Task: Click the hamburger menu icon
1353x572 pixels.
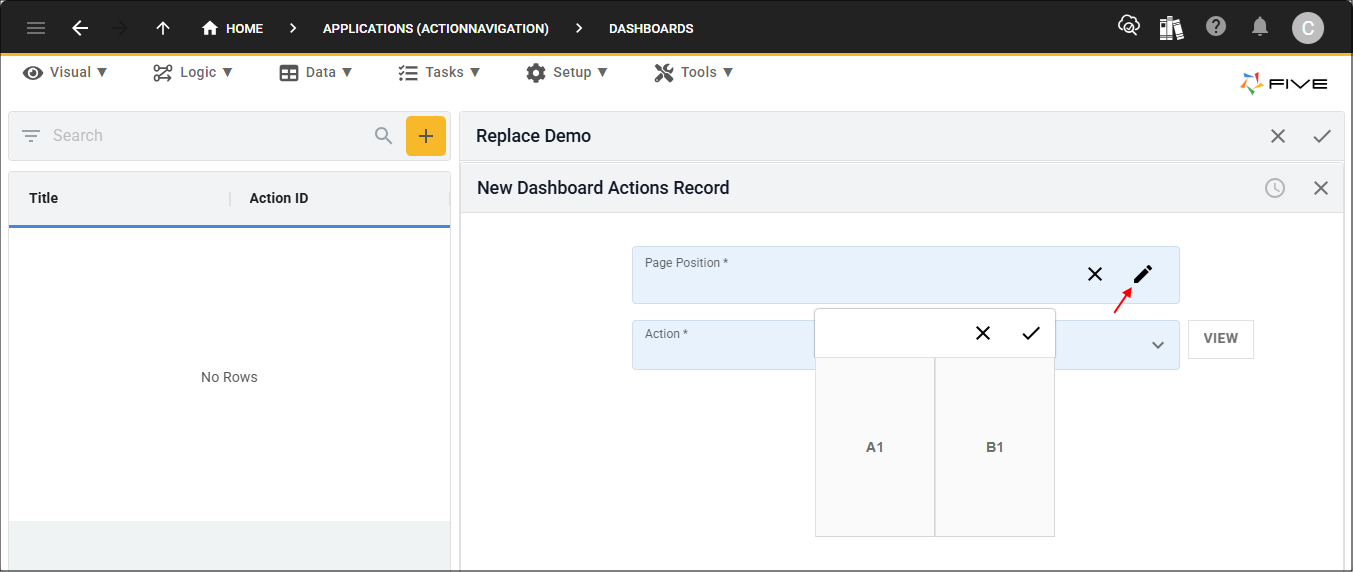Action: coord(36,28)
